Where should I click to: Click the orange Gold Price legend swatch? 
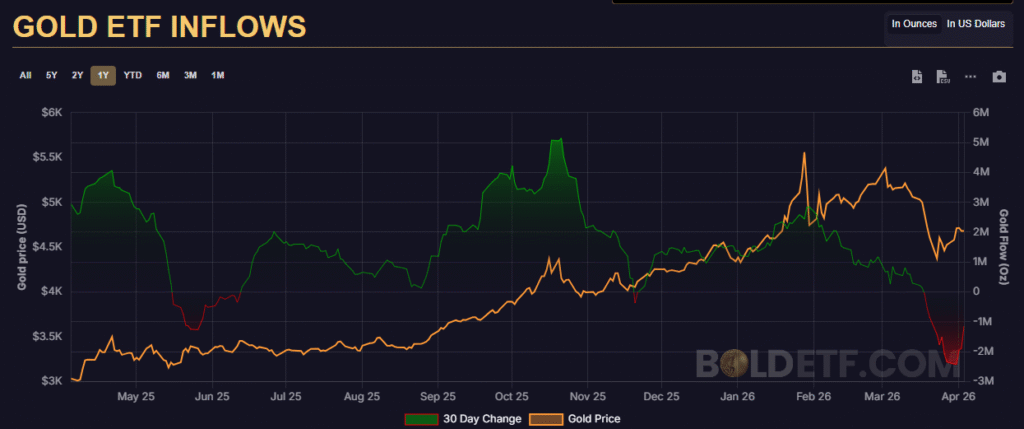click(x=545, y=419)
